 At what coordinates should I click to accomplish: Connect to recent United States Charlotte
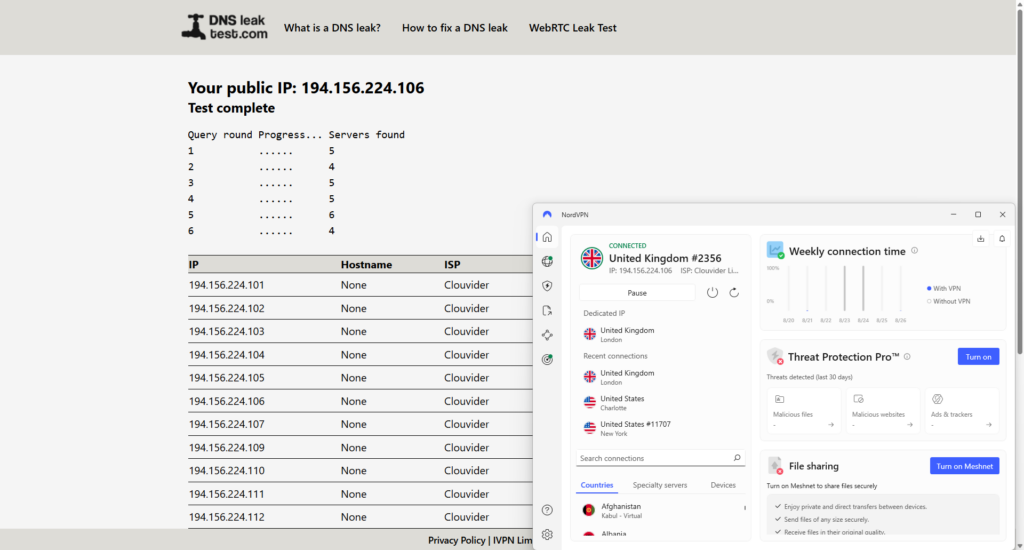(660, 402)
